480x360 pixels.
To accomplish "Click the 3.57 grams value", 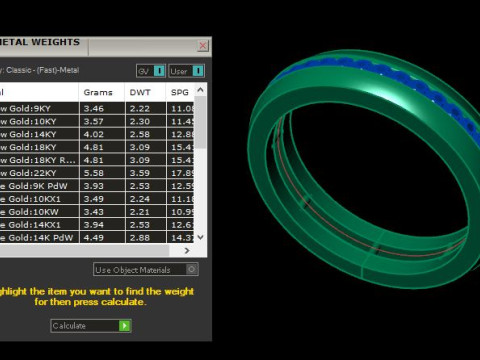I will [x=94, y=122].
